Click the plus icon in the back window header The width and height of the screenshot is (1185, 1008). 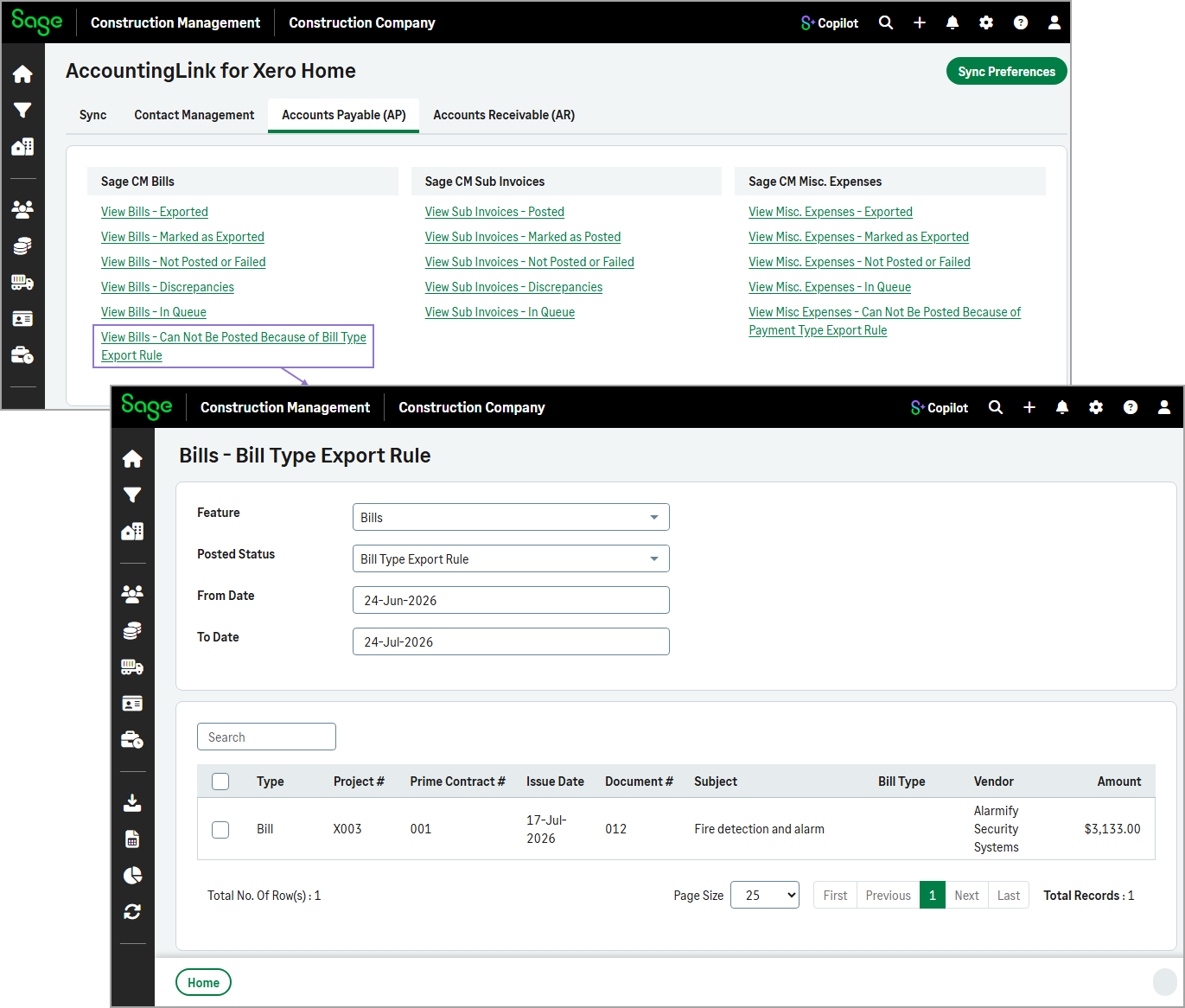[x=920, y=22]
